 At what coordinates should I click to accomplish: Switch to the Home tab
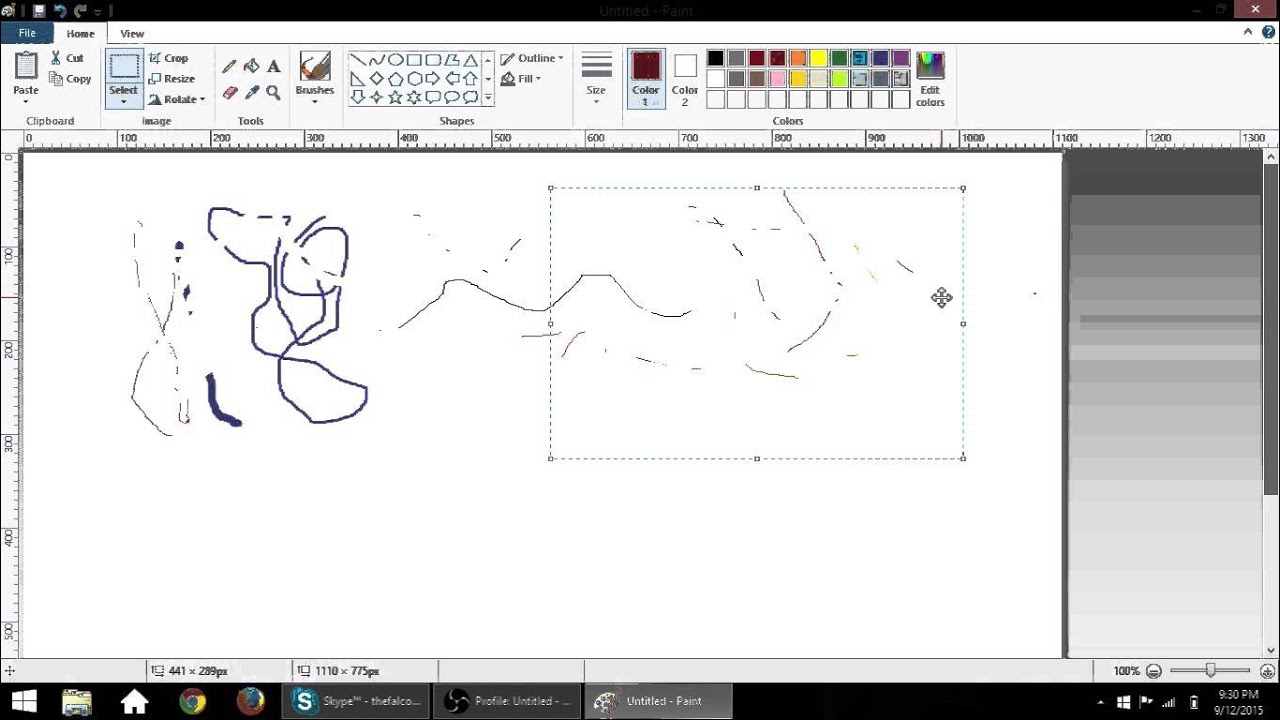(81, 33)
